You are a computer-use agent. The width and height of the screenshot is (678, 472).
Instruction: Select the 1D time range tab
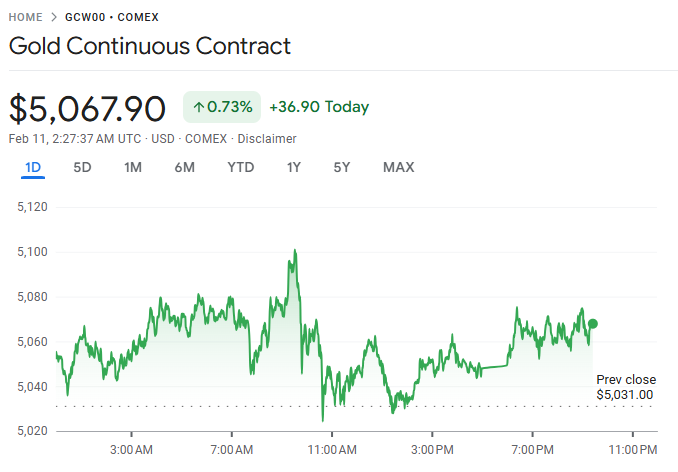click(x=33, y=167)
